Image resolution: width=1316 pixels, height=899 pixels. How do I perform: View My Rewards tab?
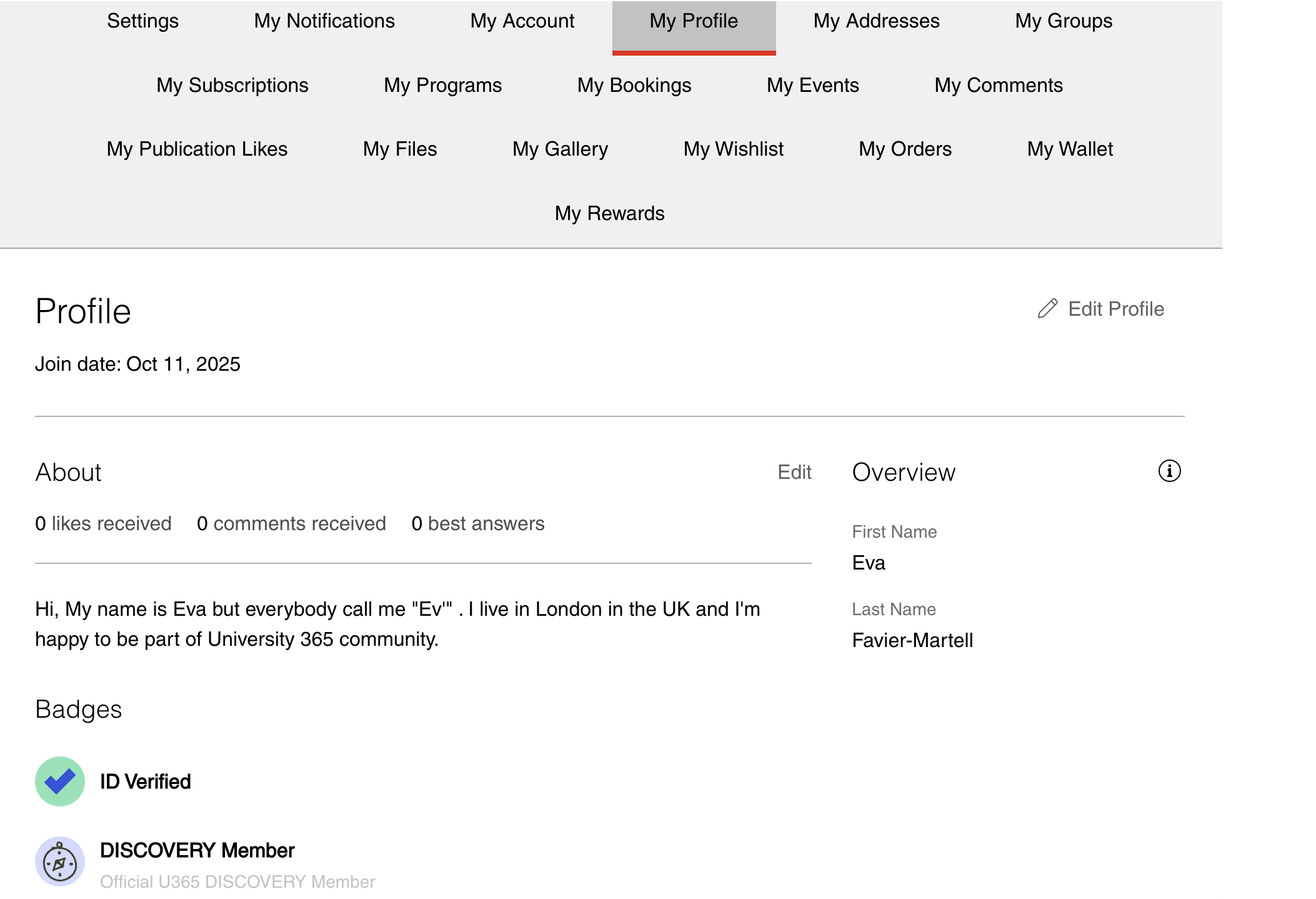pos(609,213)
